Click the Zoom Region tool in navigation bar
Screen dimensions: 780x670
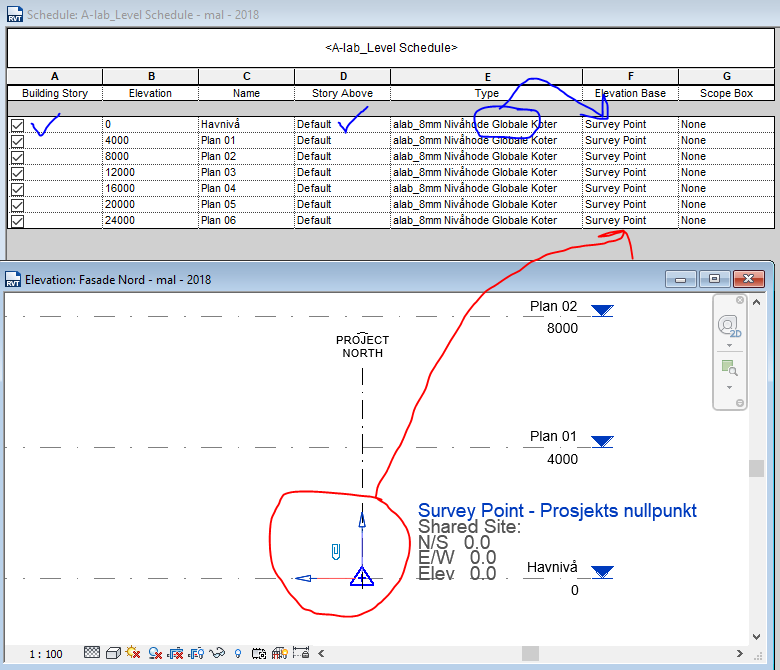click(x=729, y=368)
